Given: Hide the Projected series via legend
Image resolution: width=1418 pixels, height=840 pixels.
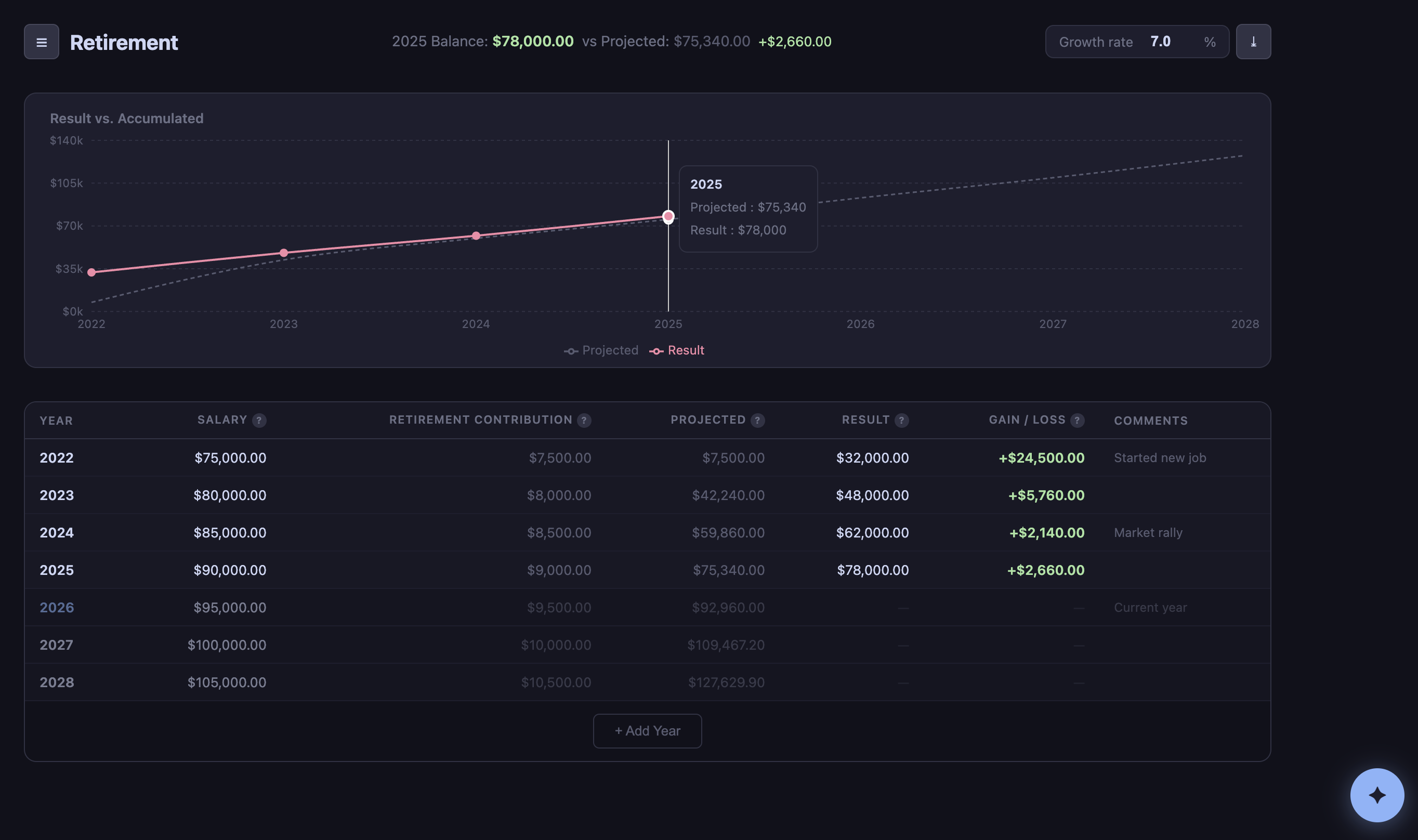Looking at the screenshot, I should pos(601,350).
